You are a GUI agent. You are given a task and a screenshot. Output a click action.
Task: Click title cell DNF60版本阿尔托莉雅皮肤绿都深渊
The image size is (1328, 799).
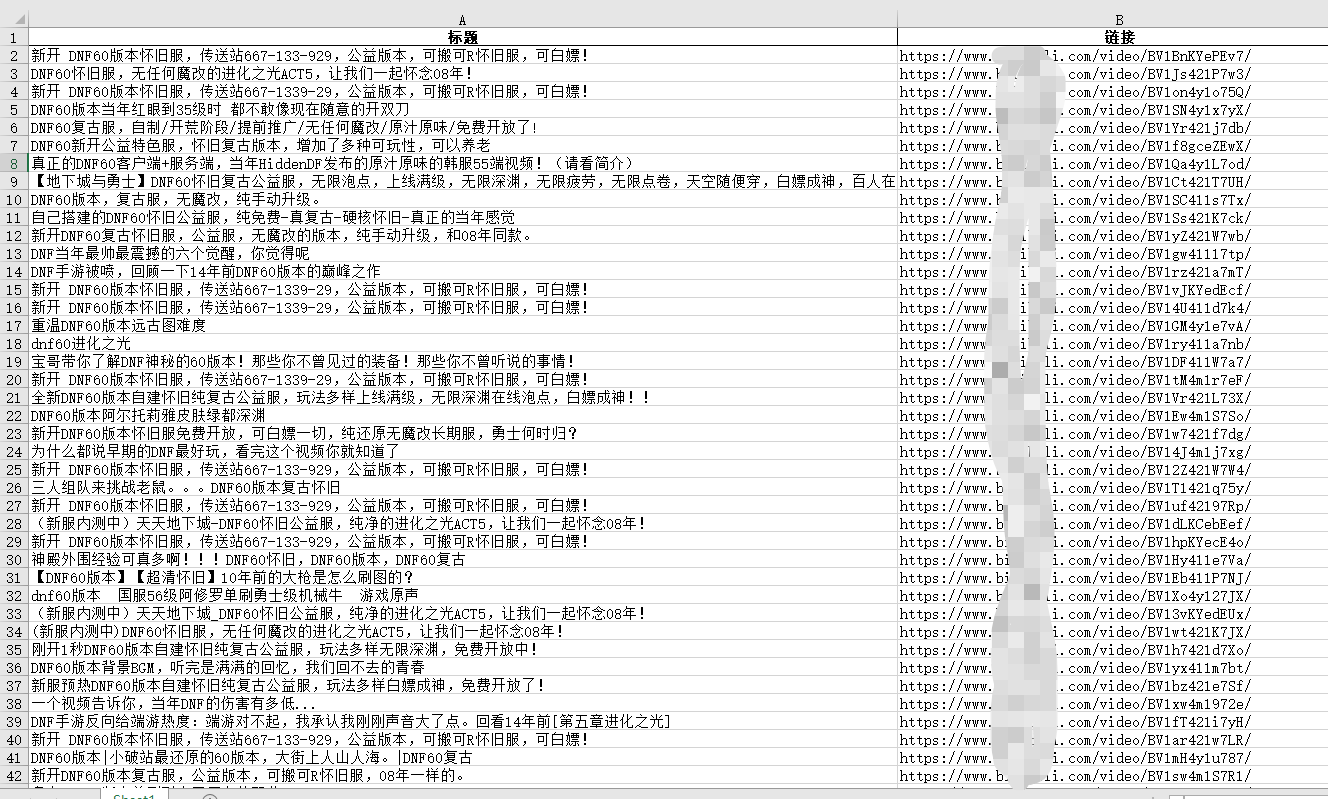pos(462,415)
